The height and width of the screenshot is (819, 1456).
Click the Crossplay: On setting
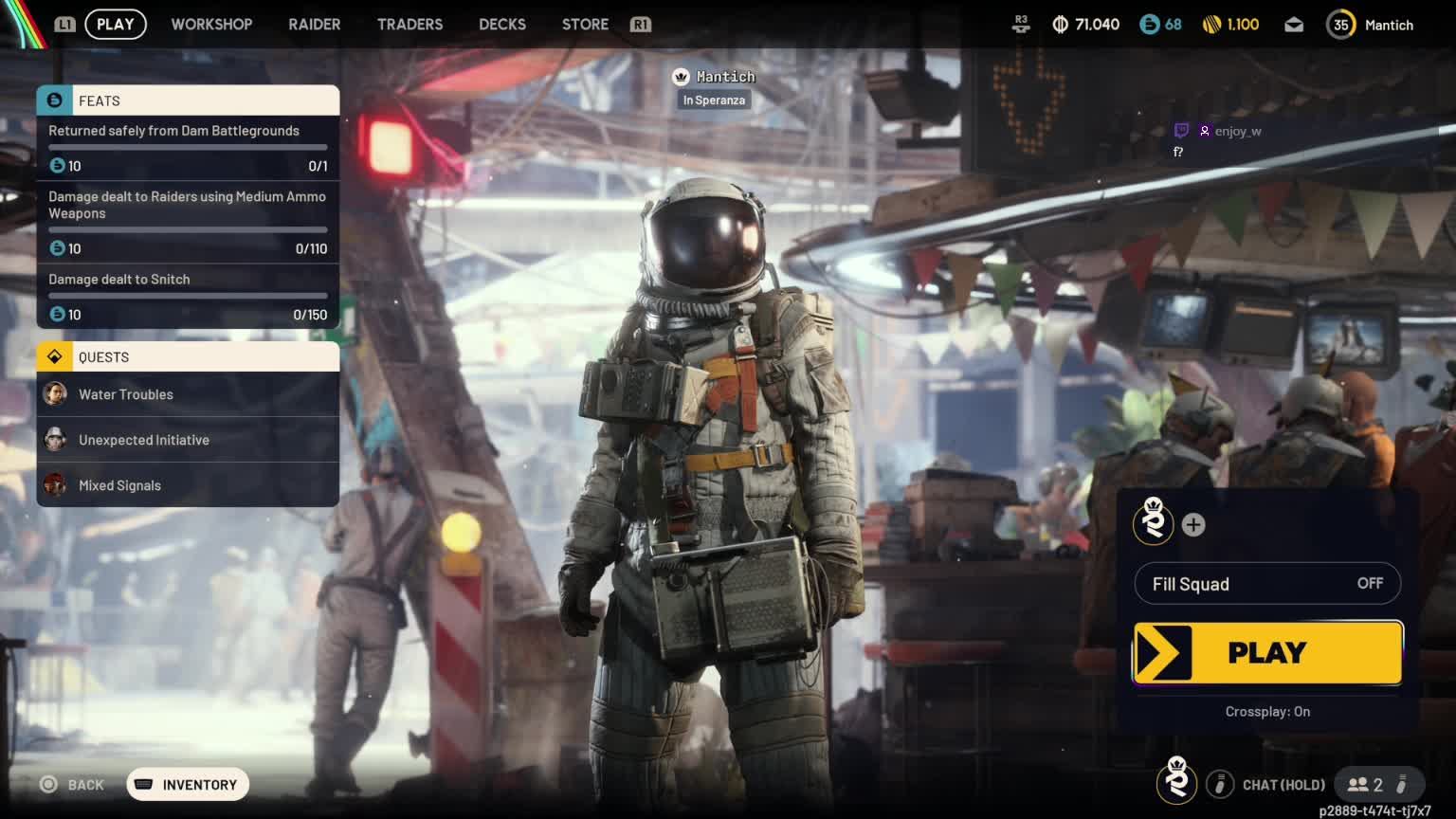tap(1267, 712)
